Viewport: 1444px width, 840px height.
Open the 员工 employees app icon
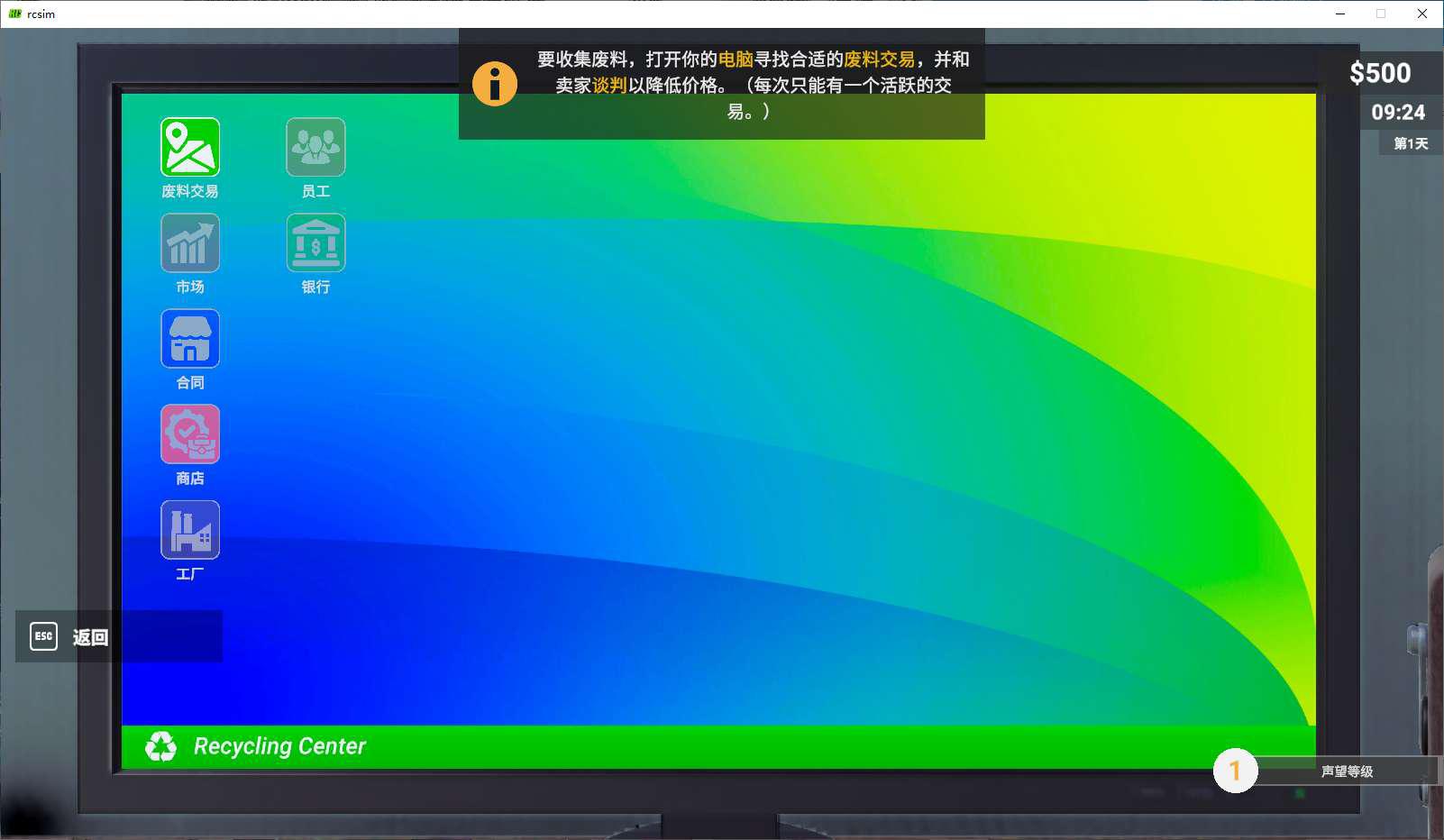(x=315, y=147)
